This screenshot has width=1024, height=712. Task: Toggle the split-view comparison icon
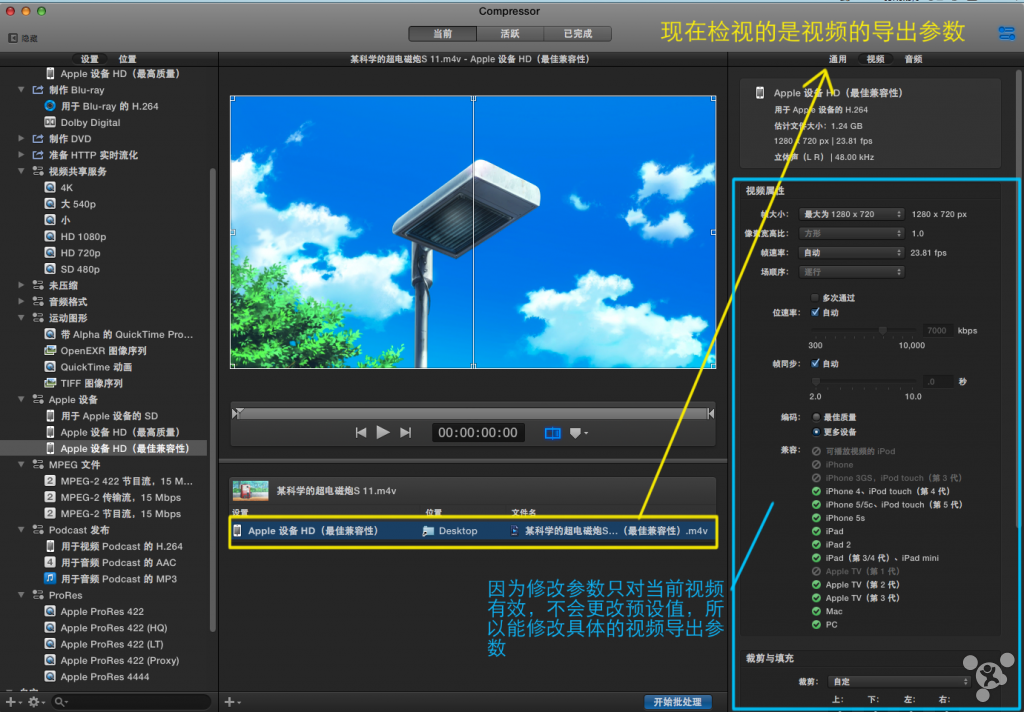[552, 433]
